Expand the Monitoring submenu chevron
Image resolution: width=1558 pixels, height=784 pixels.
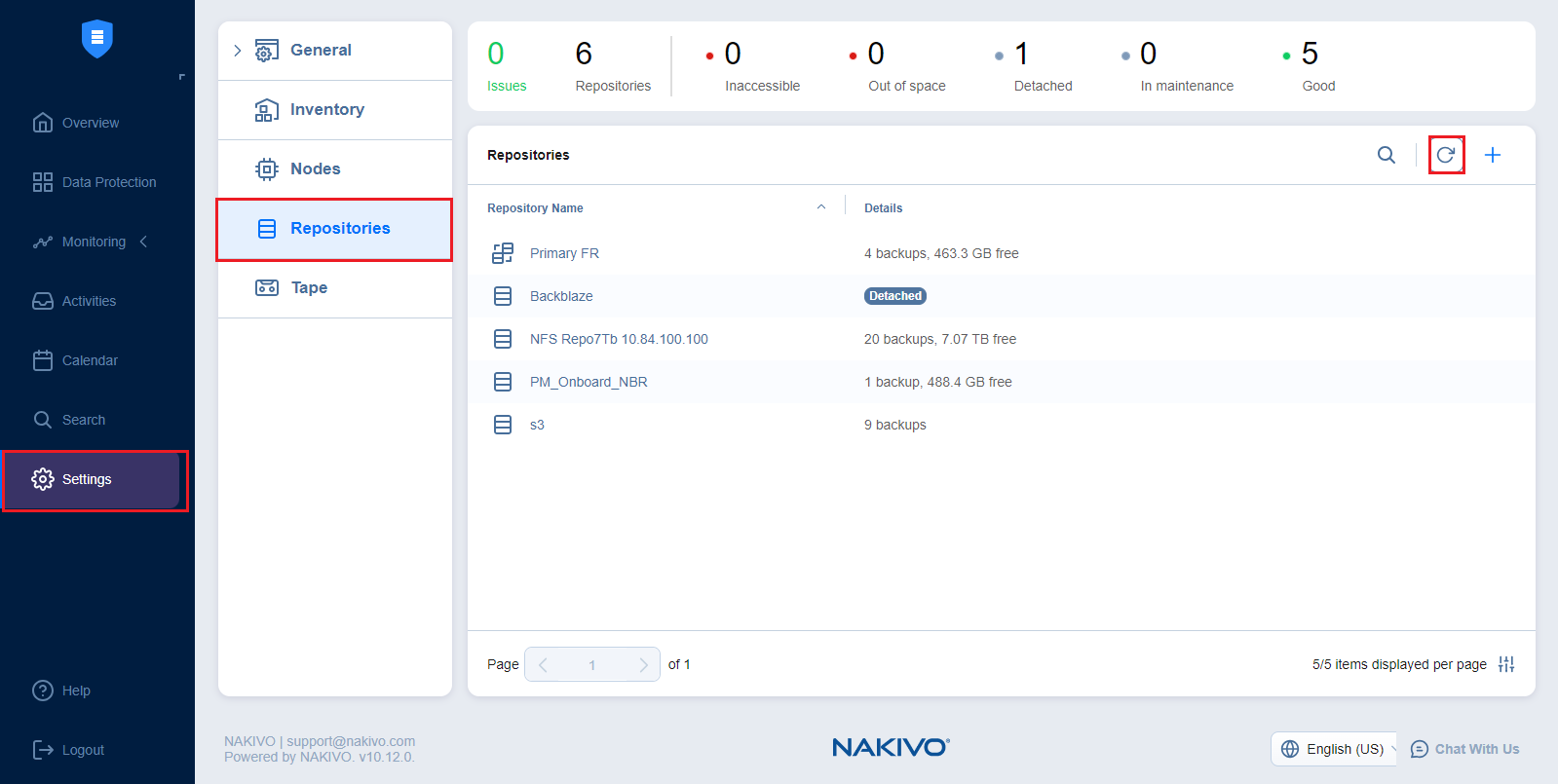coord(144,242)
